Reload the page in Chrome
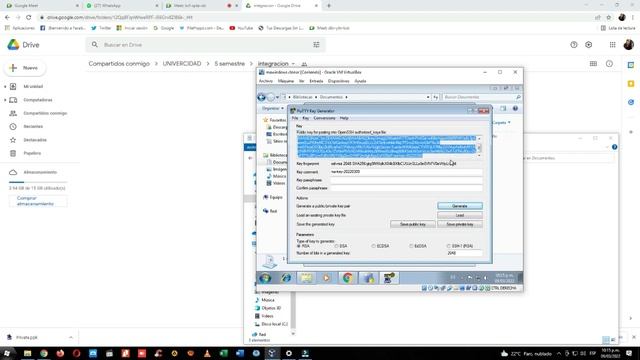This screenshot has height=360, width=640. click(x=29, y=18)
